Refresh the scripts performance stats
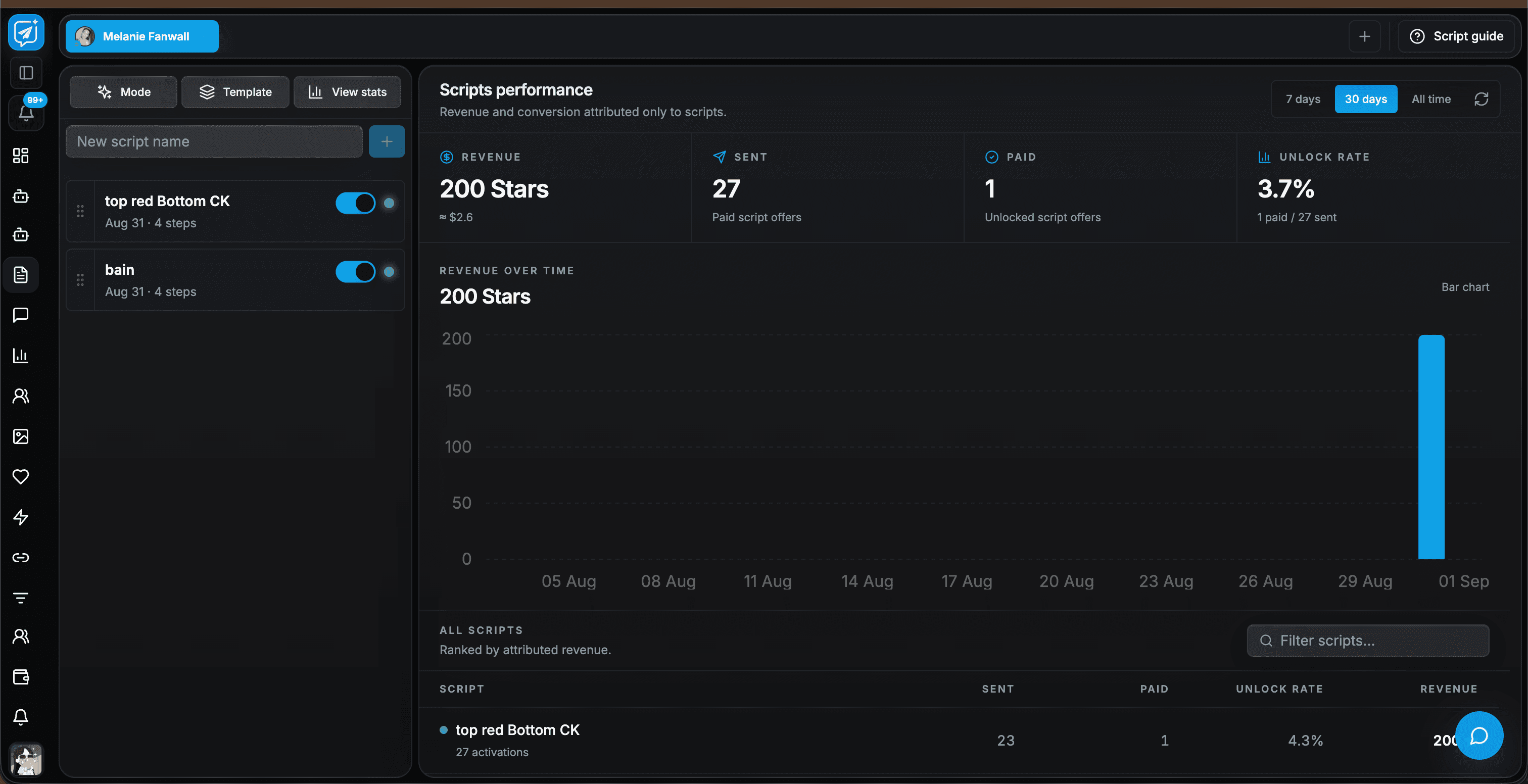Image resolution: width=1528 pixels, height=784 pixels. point(1481,99)
